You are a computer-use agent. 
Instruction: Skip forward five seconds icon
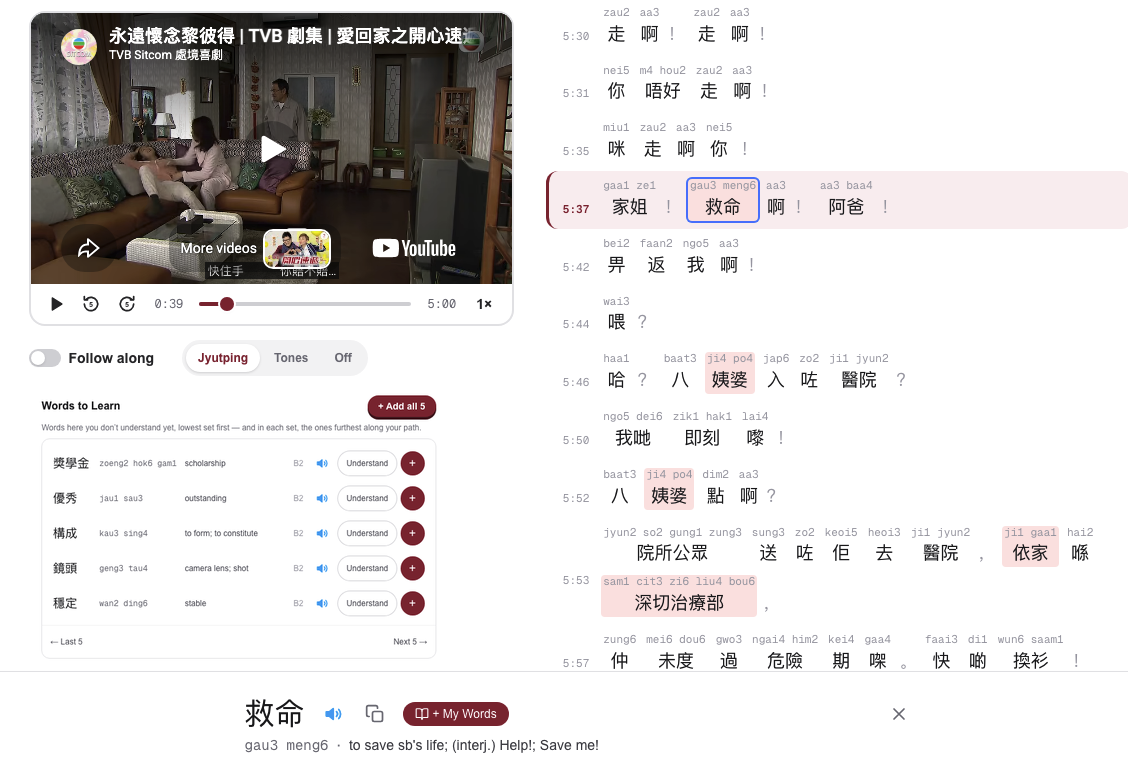pos(127,304)
